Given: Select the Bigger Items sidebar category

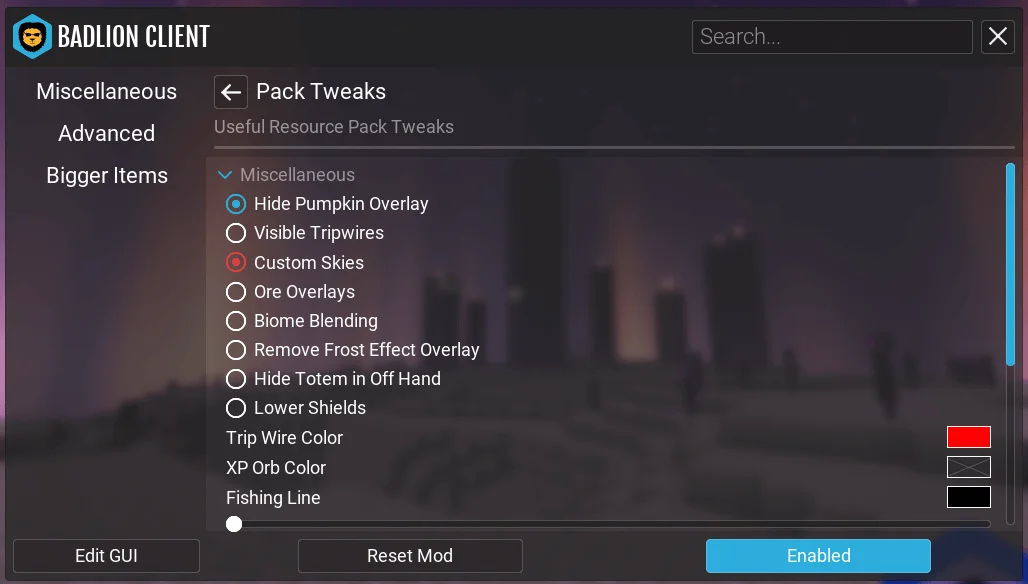Looking at the screenshot, I should click(x=107, y=176).
